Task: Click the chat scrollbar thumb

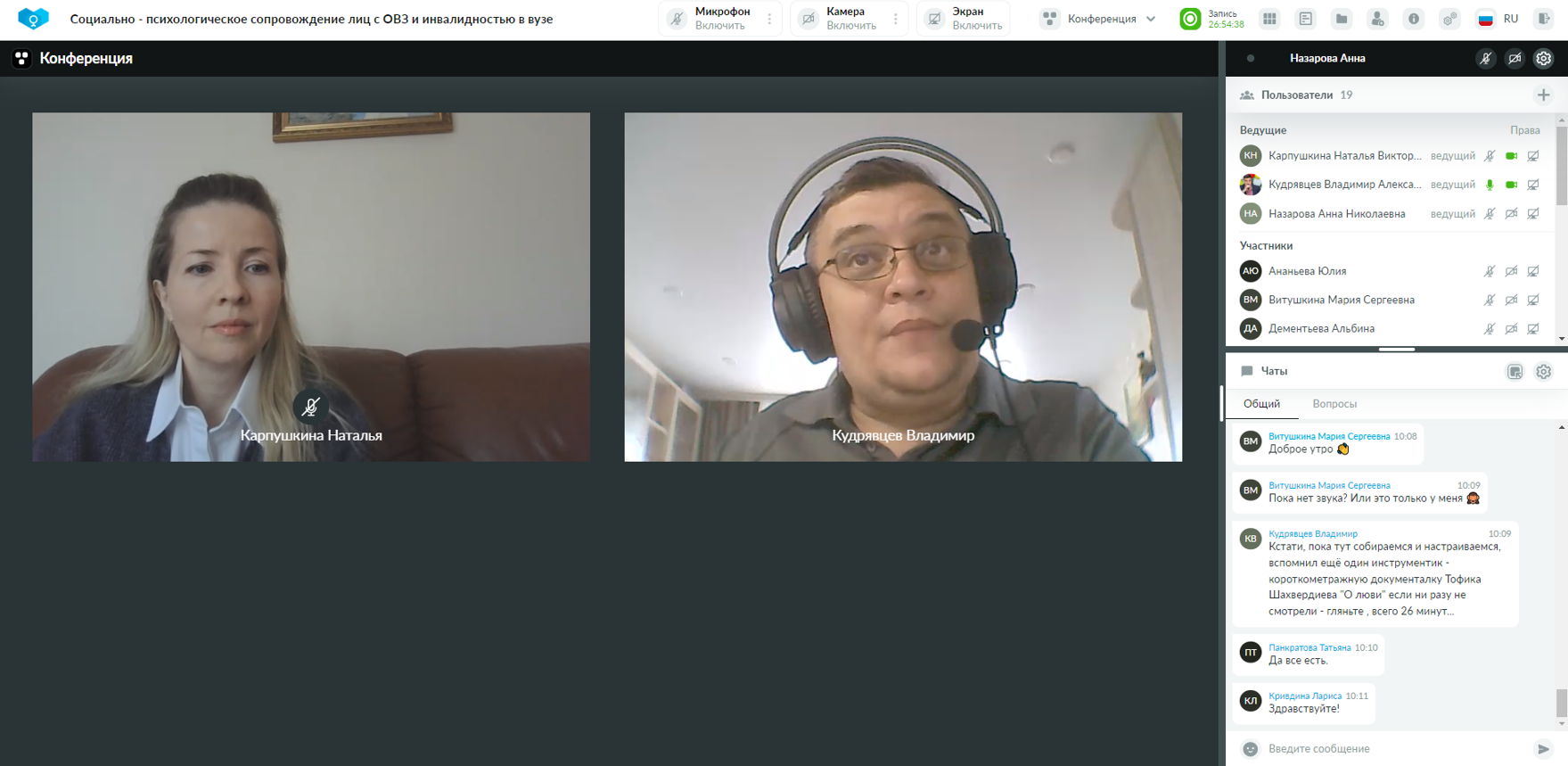Action: [x=1561, y=703]
